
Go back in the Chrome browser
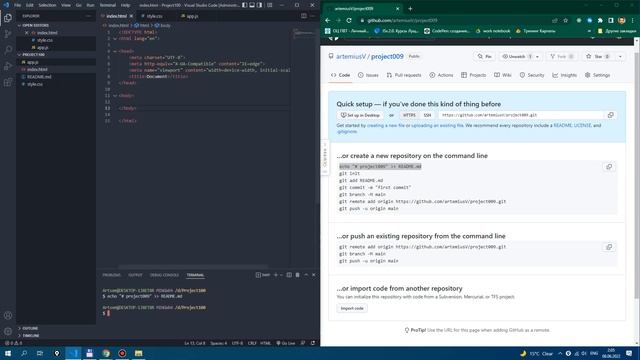coord(328,20)
